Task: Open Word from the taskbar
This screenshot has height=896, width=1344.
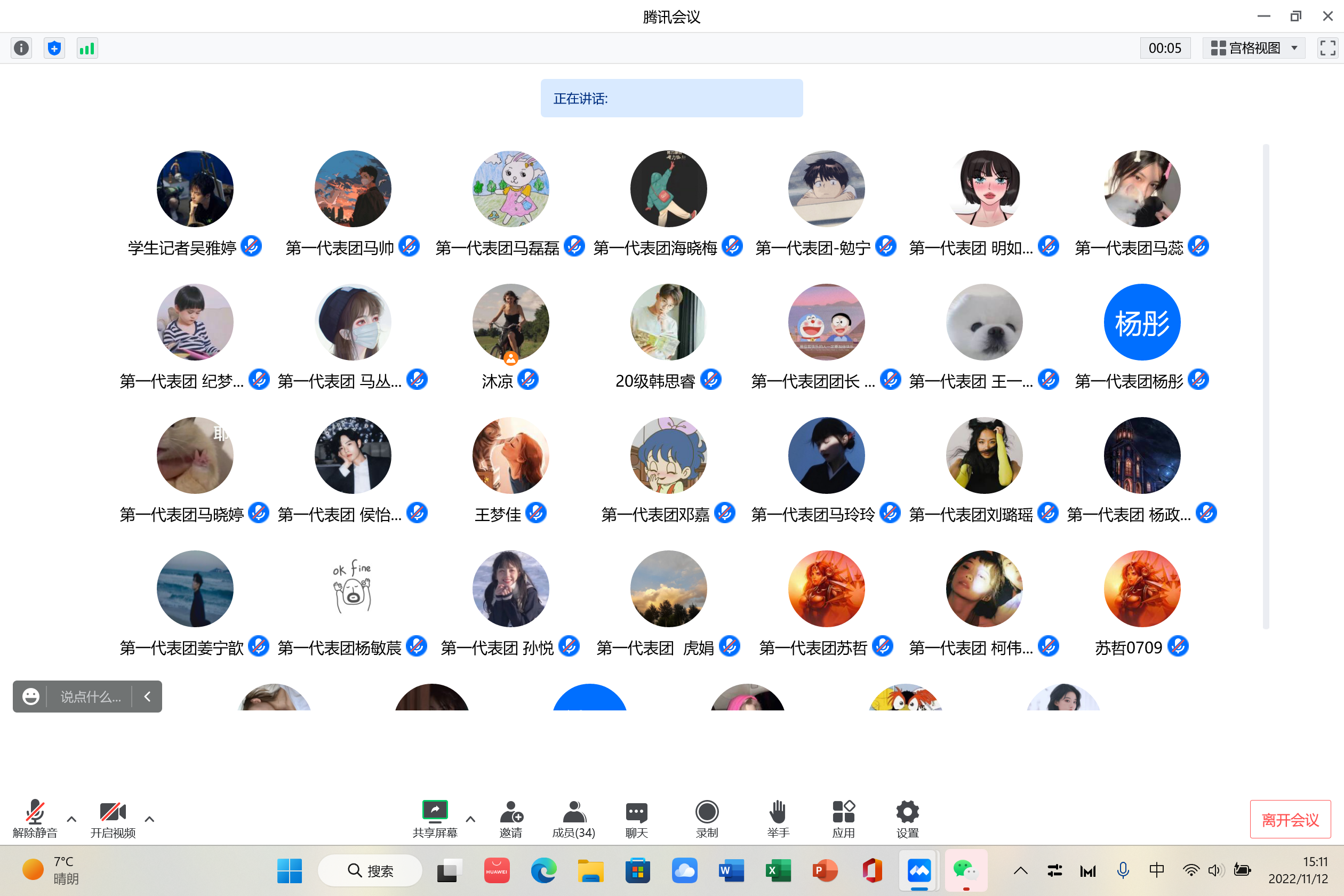Action: 731,870
